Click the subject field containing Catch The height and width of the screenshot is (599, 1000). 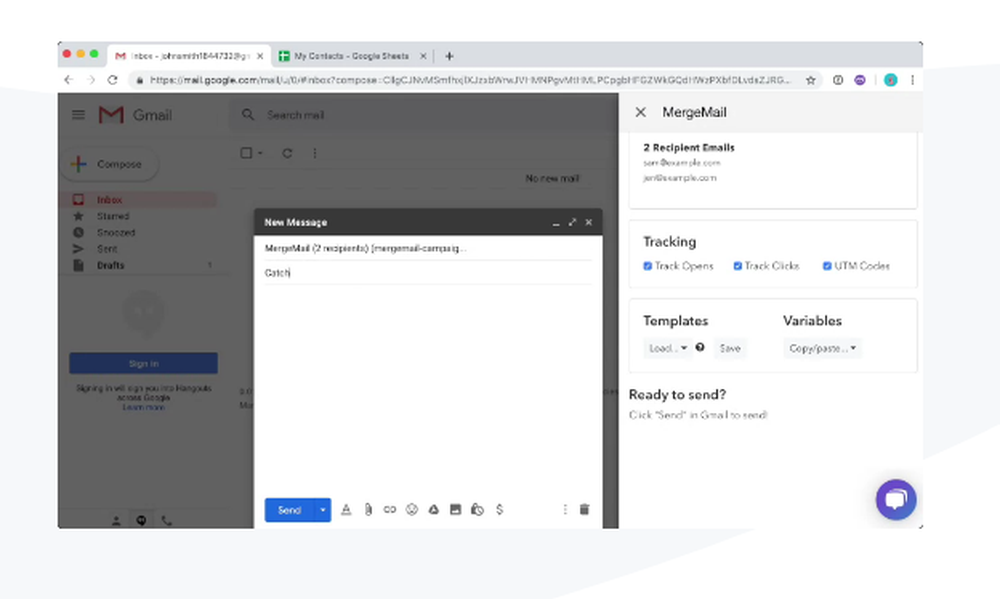428,272
